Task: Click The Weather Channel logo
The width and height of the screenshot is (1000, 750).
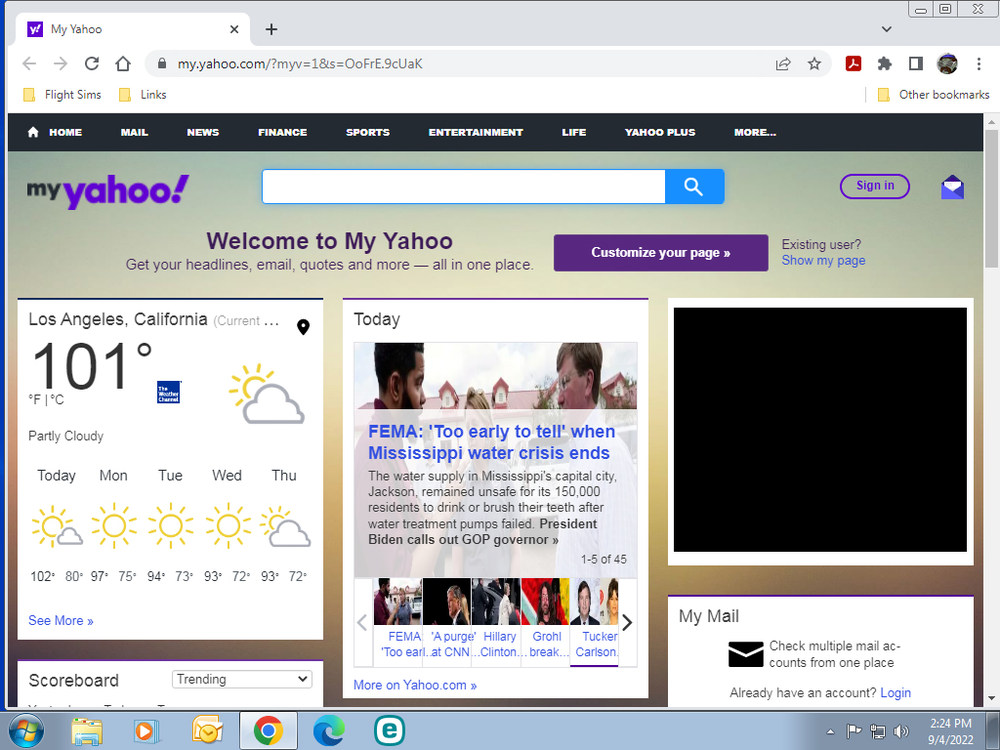Action: (x=169, y=392)
